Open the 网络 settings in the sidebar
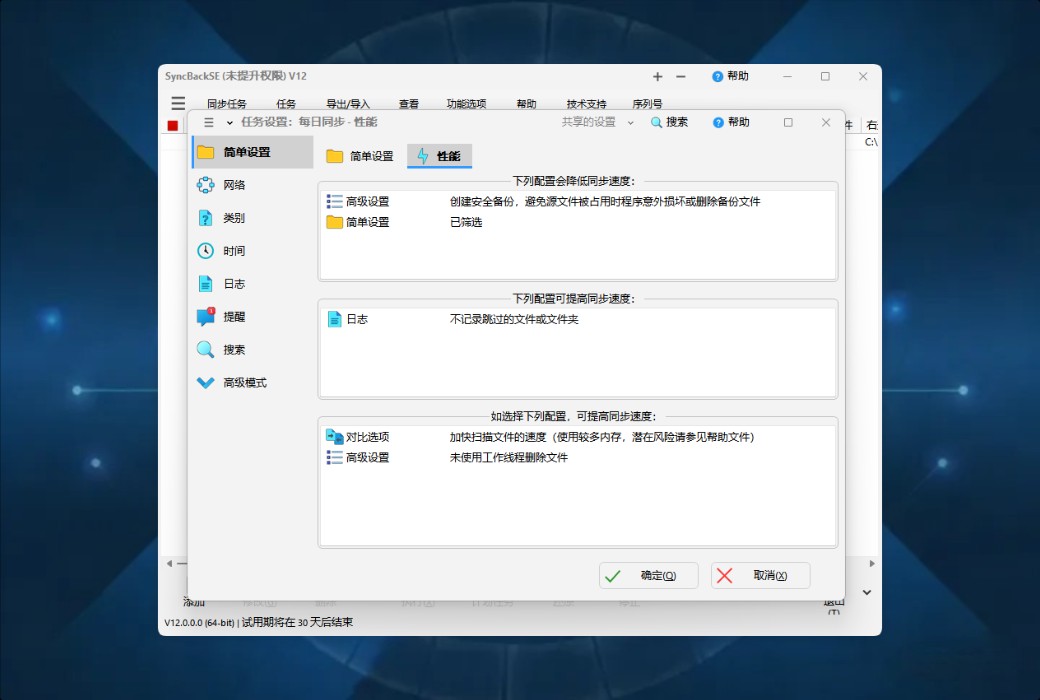1040x700 pixels. pyautogui.click(x=205, y=185)
